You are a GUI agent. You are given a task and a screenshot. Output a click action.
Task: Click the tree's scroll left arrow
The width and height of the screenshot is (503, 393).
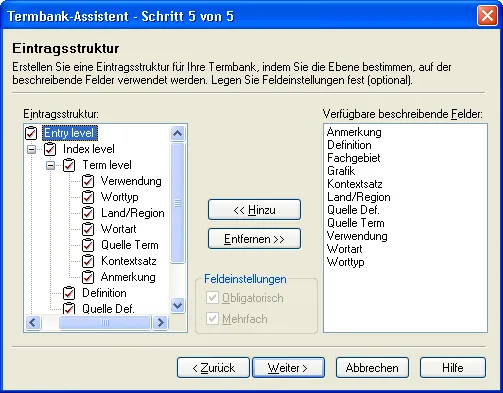[x=33, y=322]
